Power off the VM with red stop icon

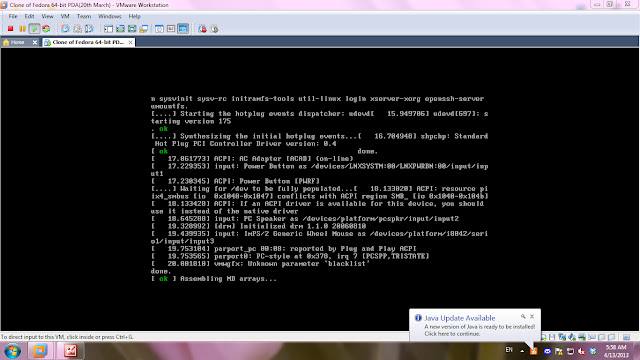click(x=11, y=29)
